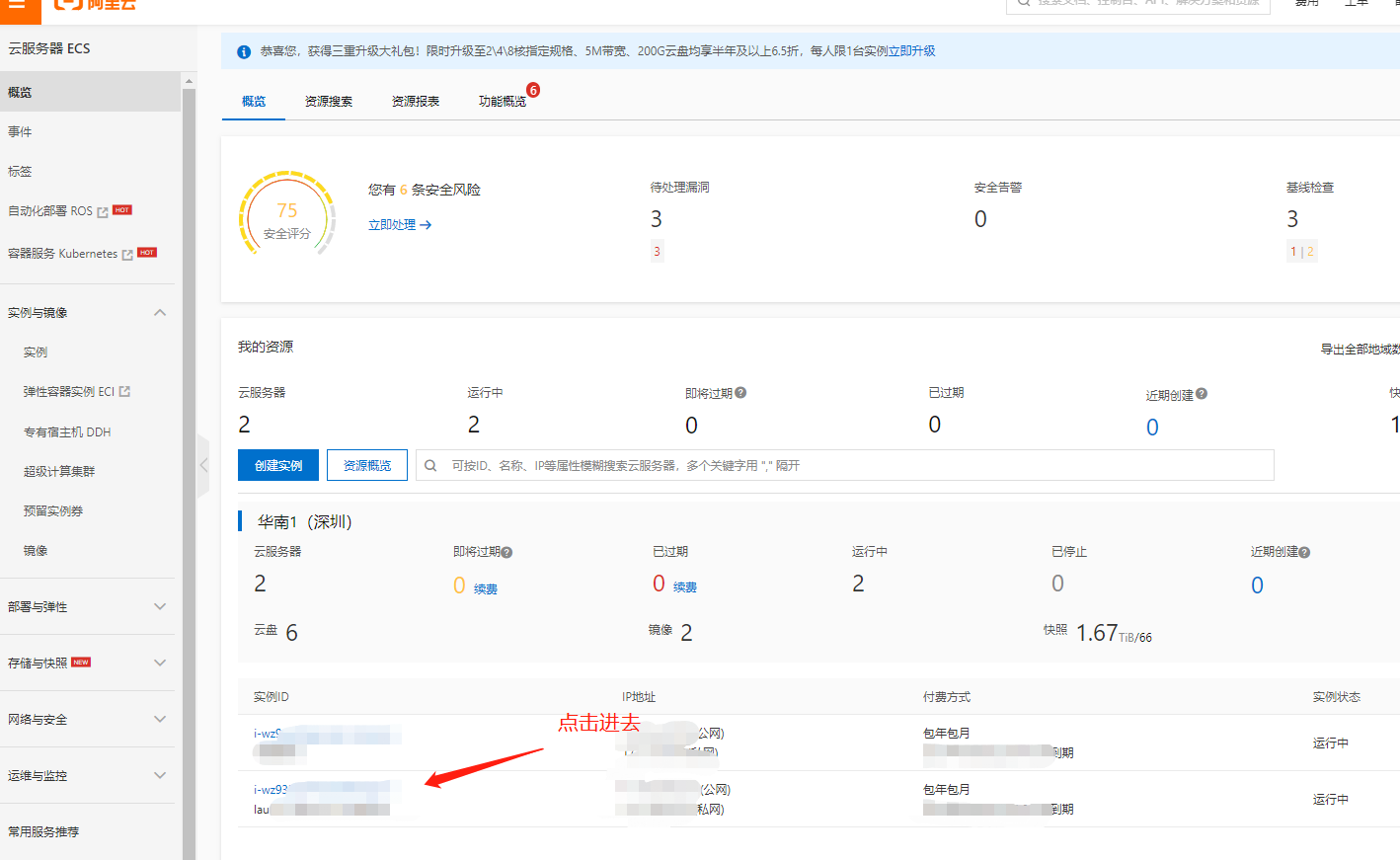Click the 立即处理 link
1400x860 pixels.
click(400, 225)
